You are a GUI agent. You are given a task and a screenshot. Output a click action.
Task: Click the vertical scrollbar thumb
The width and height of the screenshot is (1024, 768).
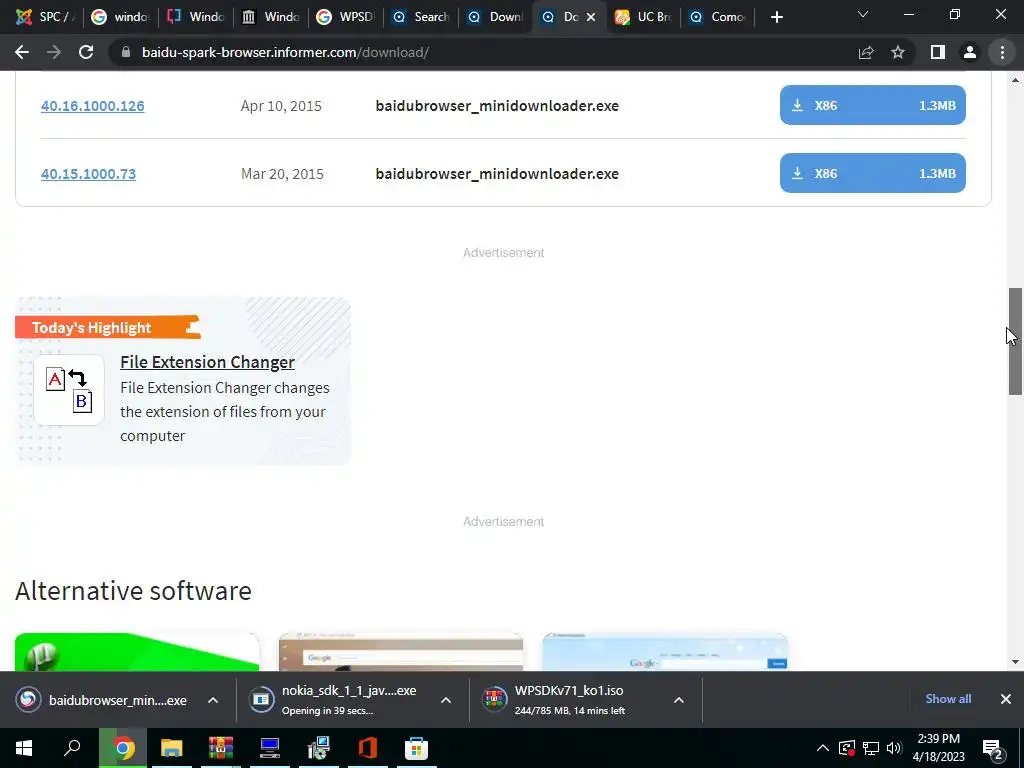click(x=1015, y=341)
